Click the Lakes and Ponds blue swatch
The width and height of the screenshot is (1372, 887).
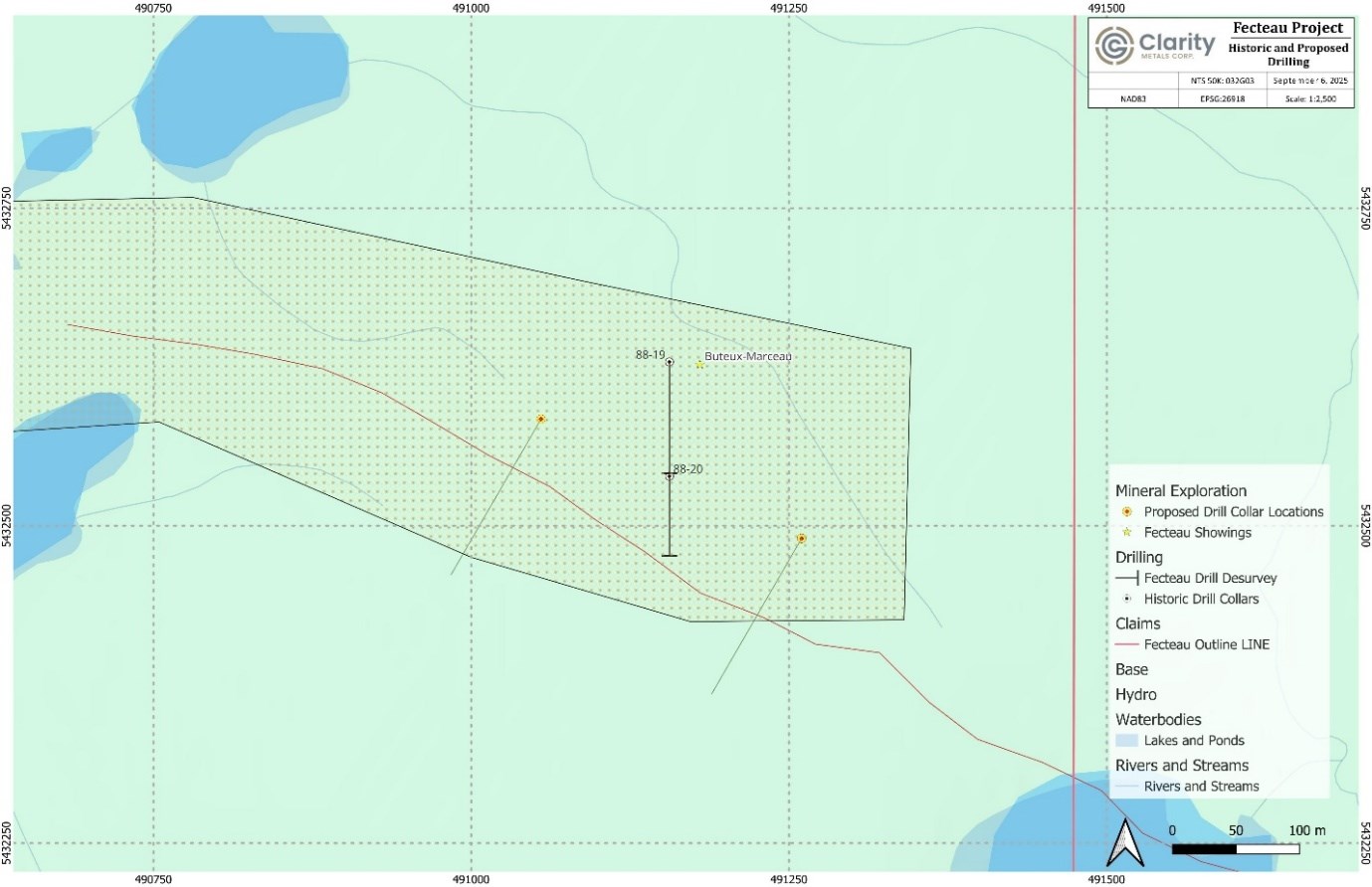pos(1126,741)
